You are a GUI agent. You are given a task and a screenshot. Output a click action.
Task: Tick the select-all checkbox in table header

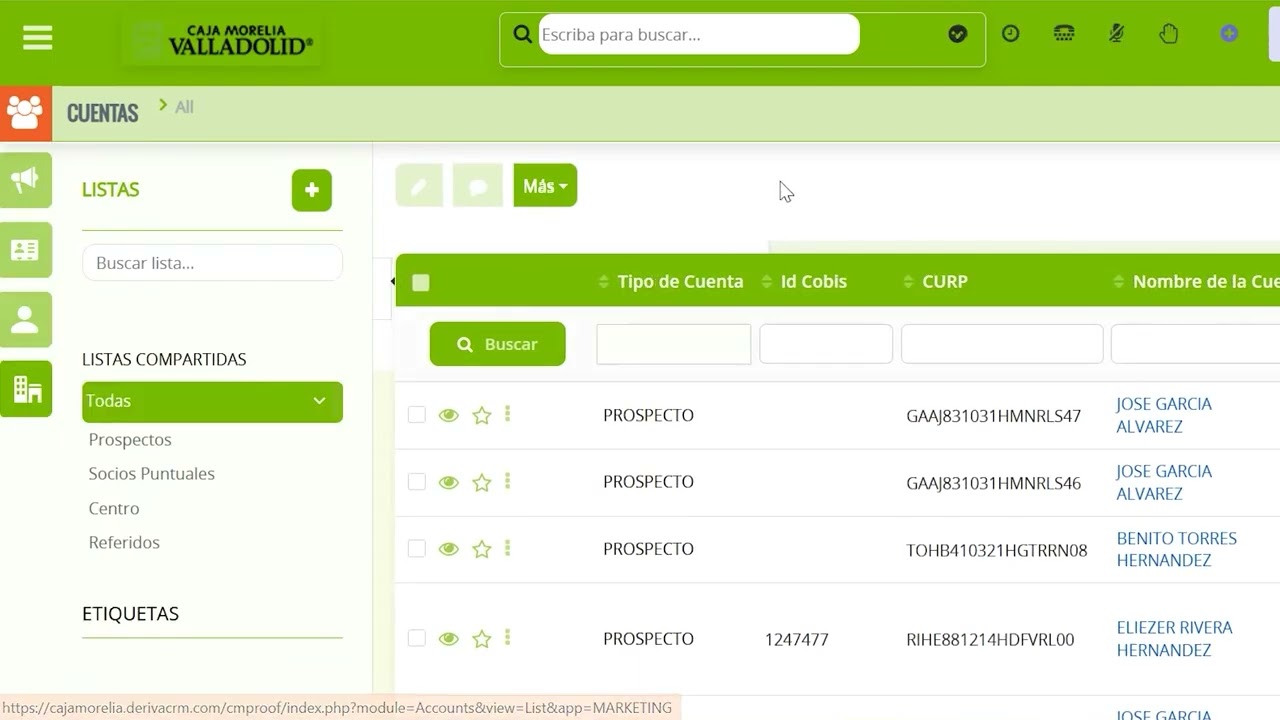[x=421, y=283]
